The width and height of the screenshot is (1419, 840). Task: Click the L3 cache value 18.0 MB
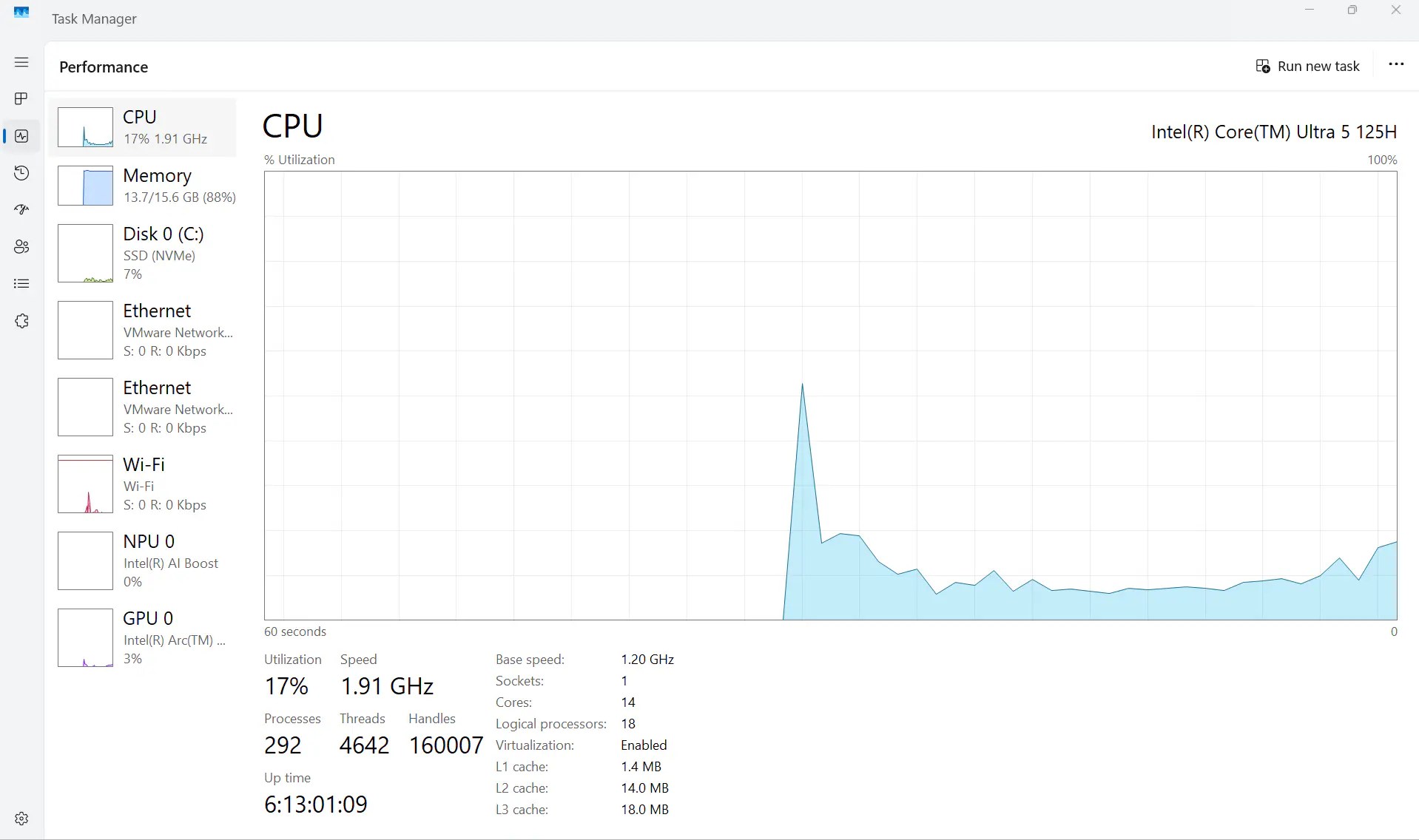tap(644, 810)
